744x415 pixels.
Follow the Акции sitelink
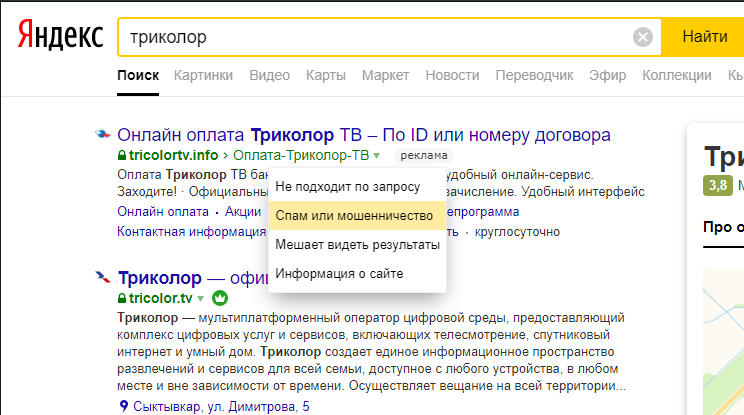click(243, 212)
